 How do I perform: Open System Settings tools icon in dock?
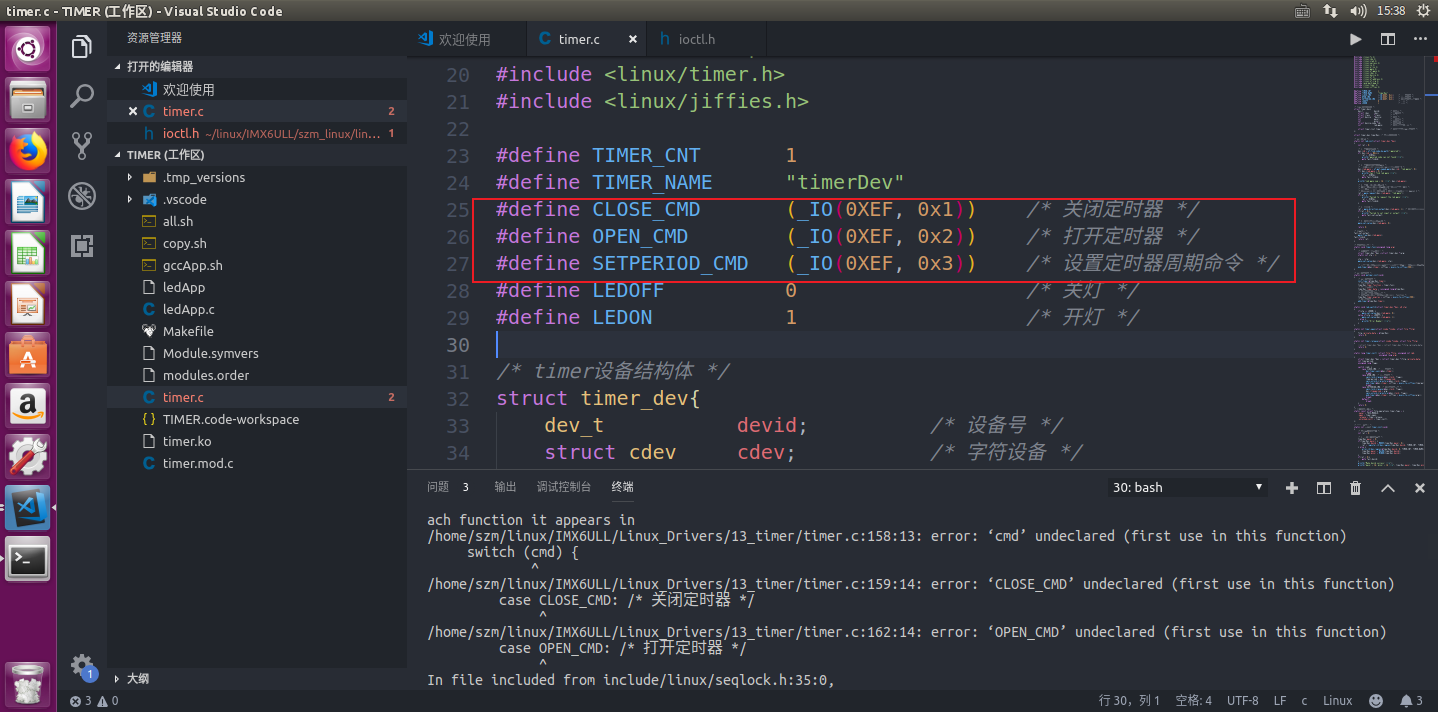pyautogui.click(x=28, y=457)
